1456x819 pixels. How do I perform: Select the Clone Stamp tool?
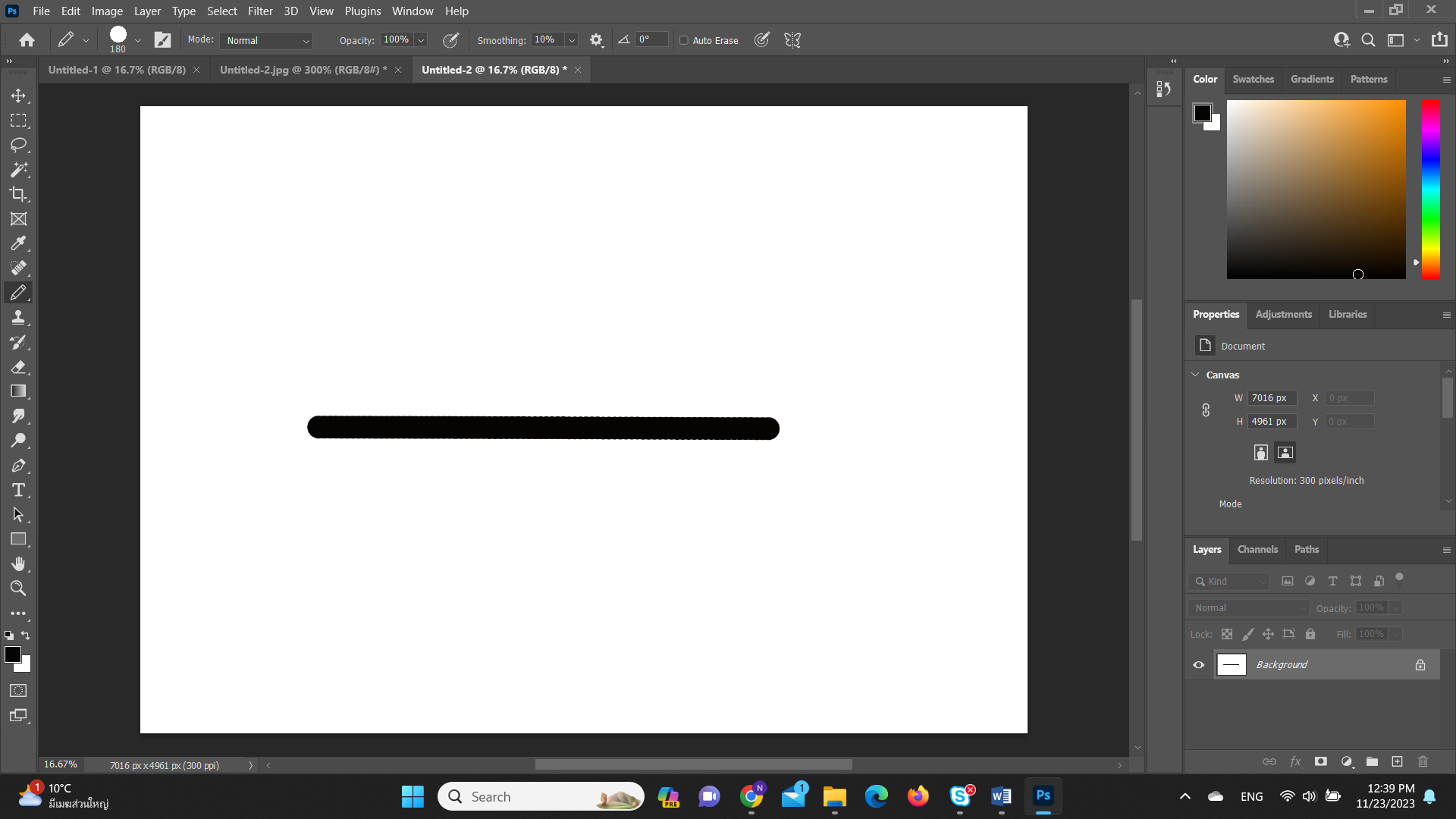pyautogui.click(x=18, y=318)
